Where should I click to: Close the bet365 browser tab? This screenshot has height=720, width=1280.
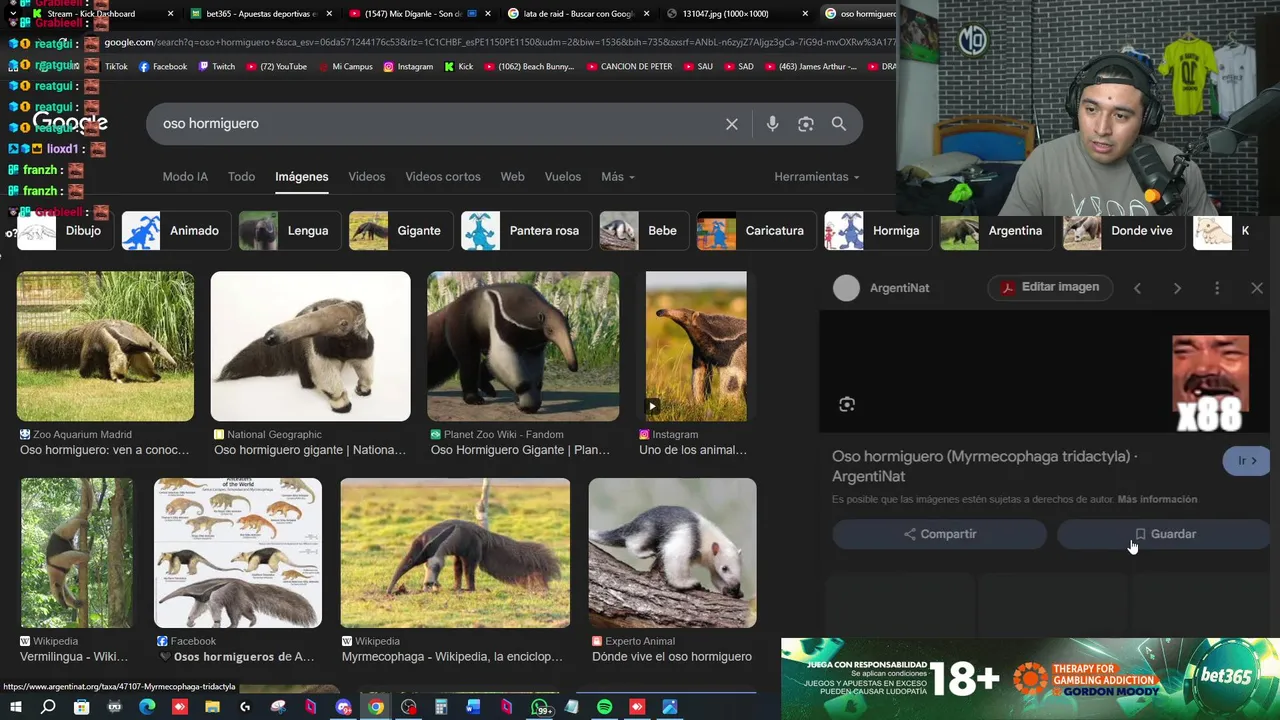329,14
